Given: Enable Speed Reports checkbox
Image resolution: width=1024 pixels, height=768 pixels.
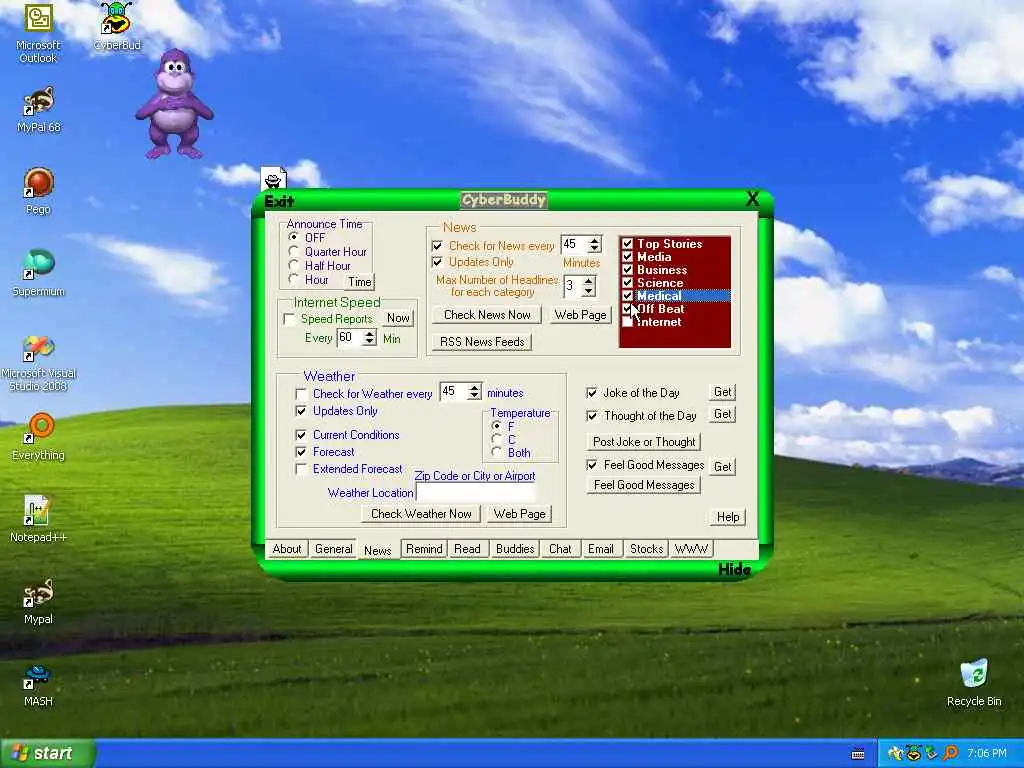Looking at the screenshot, I should (x=289, y=319).
